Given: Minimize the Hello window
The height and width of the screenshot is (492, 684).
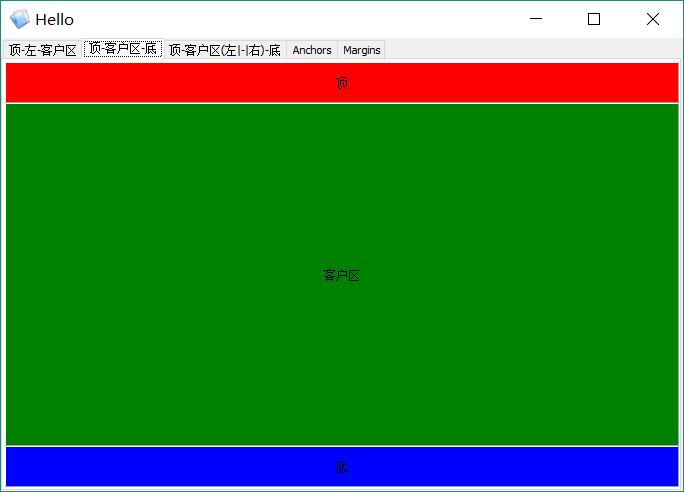Looking at the screenshot, I should click(536, 19).
